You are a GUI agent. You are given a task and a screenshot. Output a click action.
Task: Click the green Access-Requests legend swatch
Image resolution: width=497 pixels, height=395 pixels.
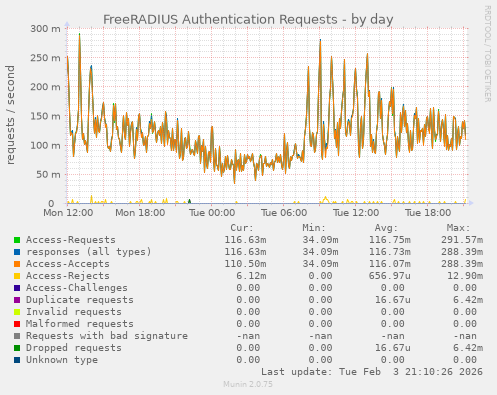click(17, 240)
